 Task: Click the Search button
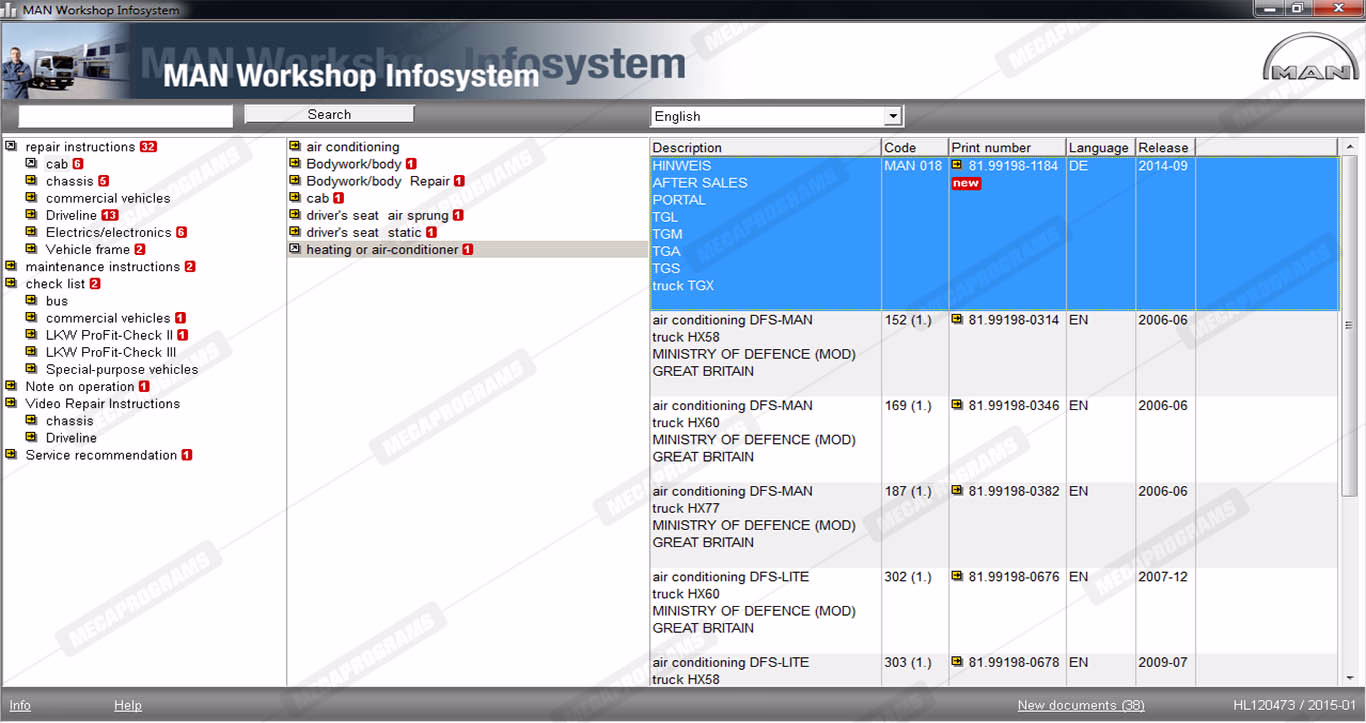329,114
